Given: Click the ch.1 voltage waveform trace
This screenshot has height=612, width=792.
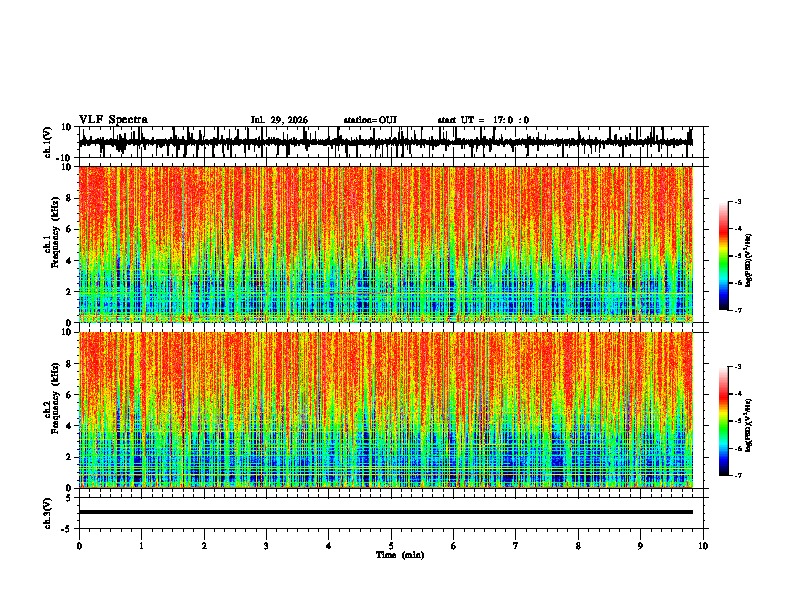Looking at the screenshot, I should click(385, 142).
